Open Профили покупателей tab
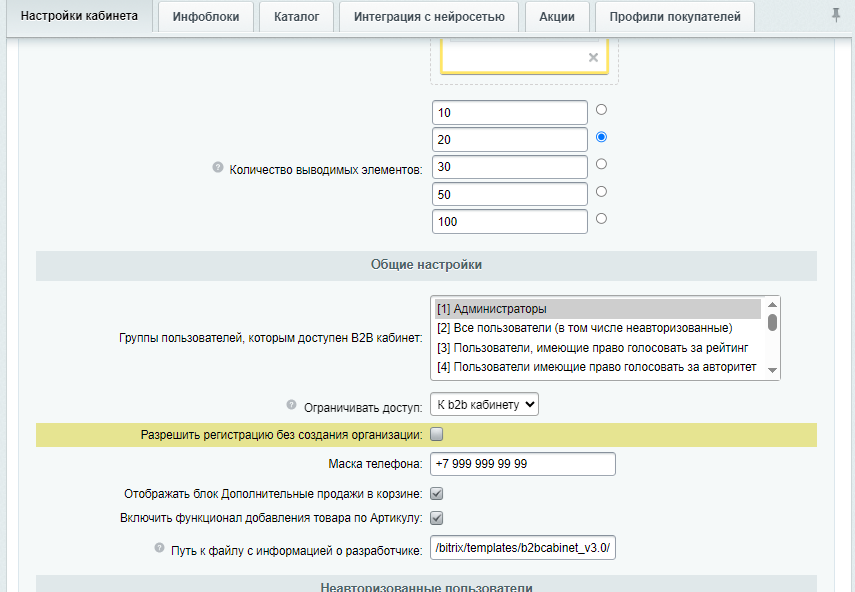The width and height of the screenshot is (855, 592). point(675,17)
